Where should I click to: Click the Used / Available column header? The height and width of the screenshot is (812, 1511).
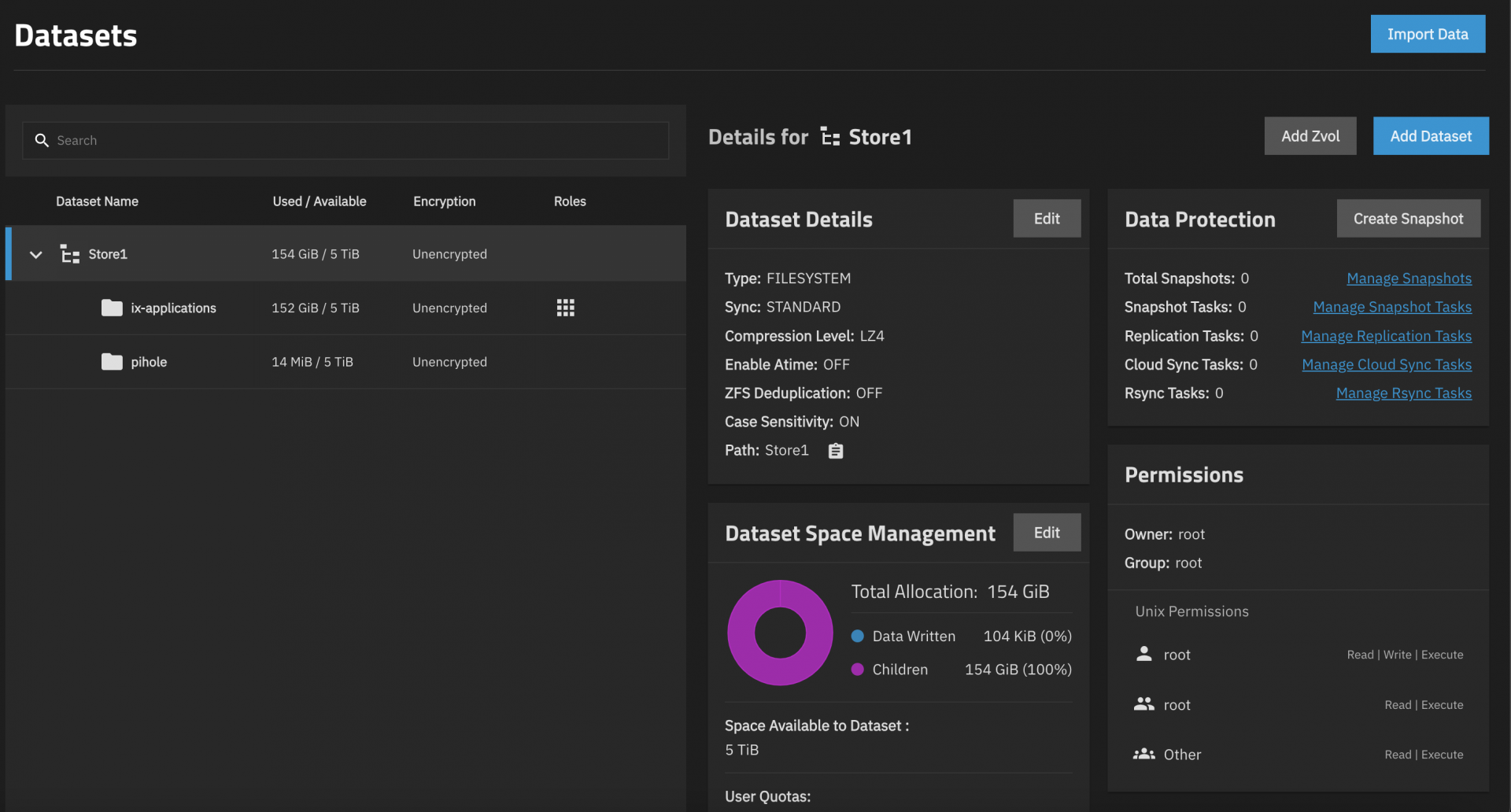(320, 201)
